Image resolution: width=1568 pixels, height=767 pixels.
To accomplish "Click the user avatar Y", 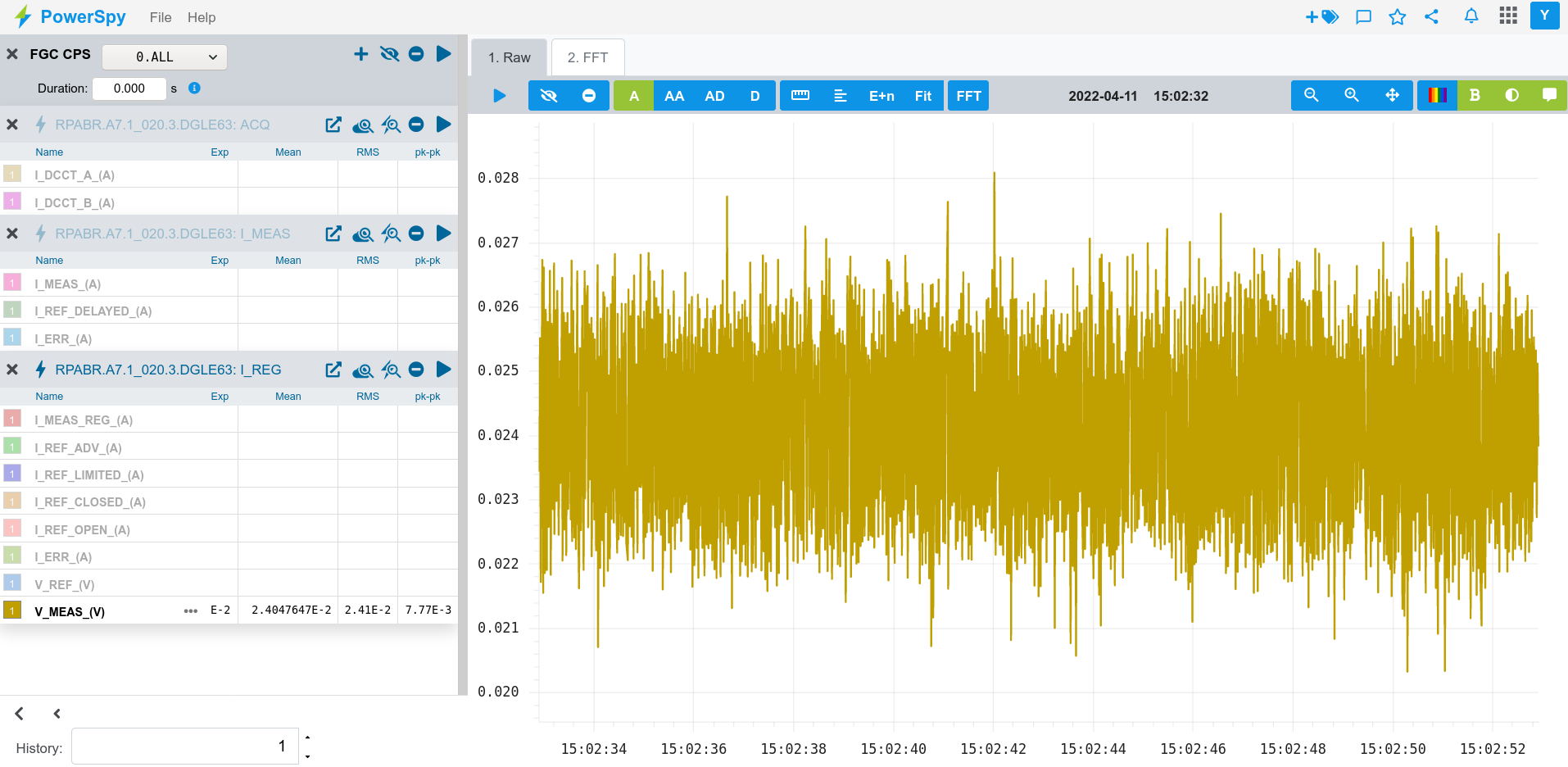I will (1544, 16).
